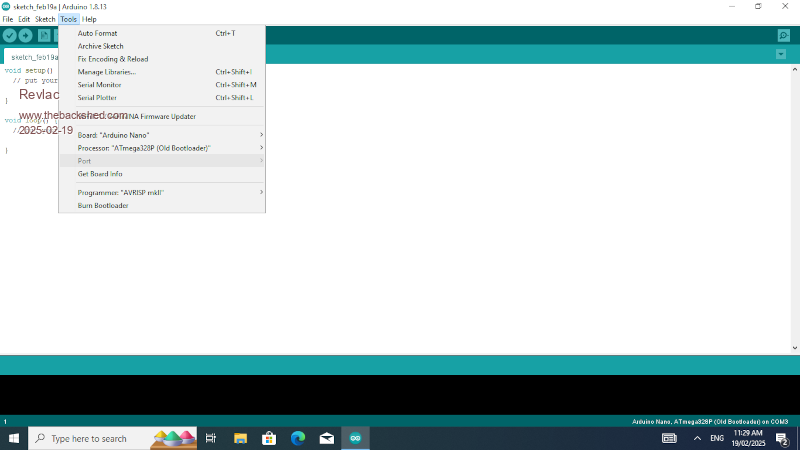Expand the Board "Arduino Nano" submenu
This screenshot has height=450, width=800.
click(160, 135)
